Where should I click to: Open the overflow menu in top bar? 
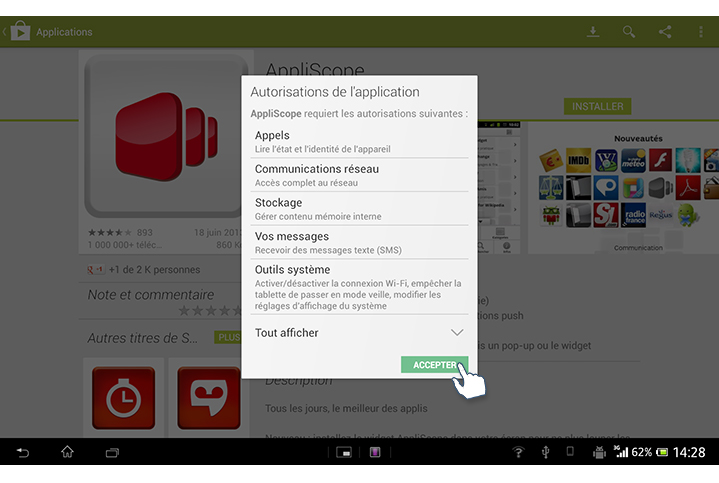701,32
